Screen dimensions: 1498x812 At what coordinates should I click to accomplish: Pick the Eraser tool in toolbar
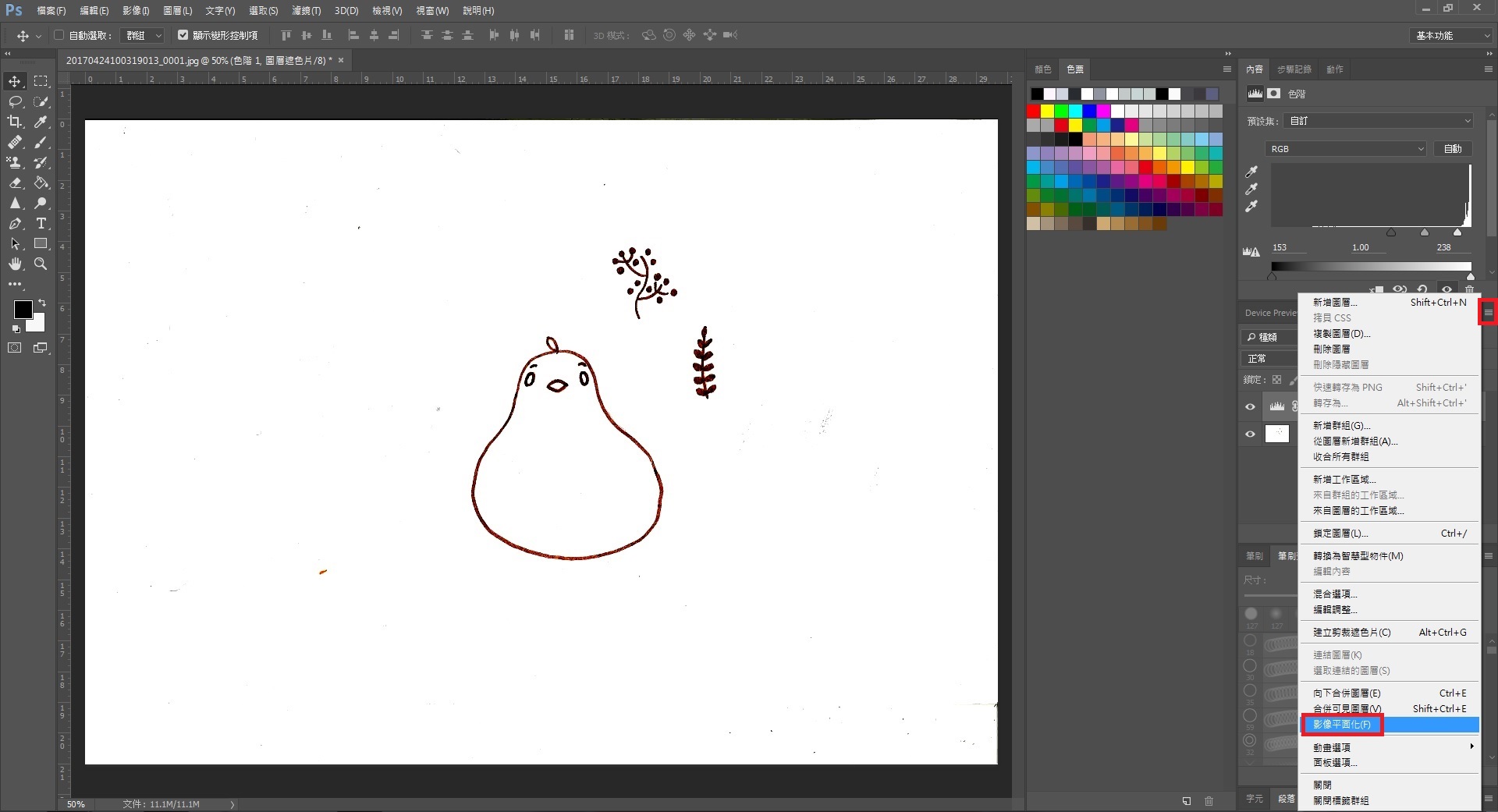15,183
